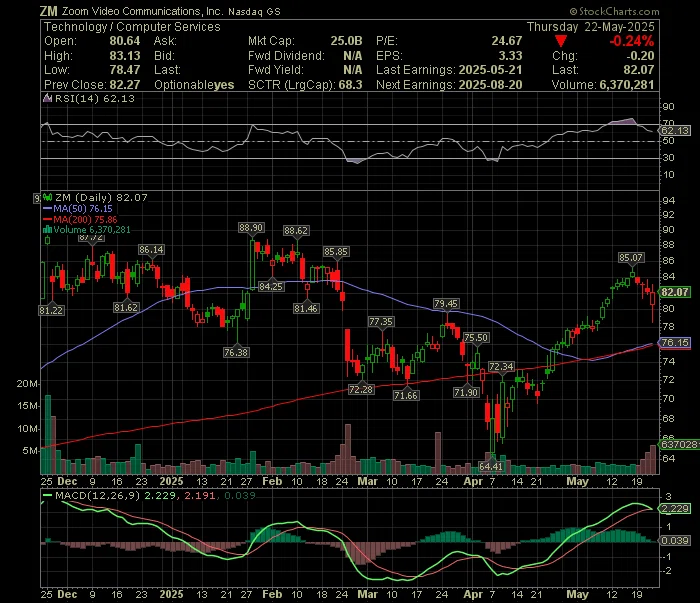Click the 76.15 moving average axis tag

[675, 343]
